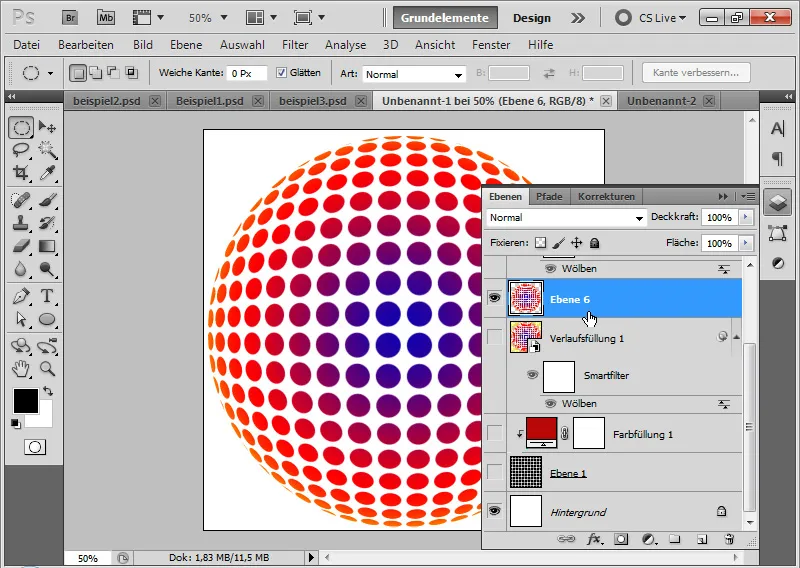The height and width of the screenshot is (568, 800).
Task: Hide the Ebene 6 layer
Action: pyautogui.click(x=494, y=297)
